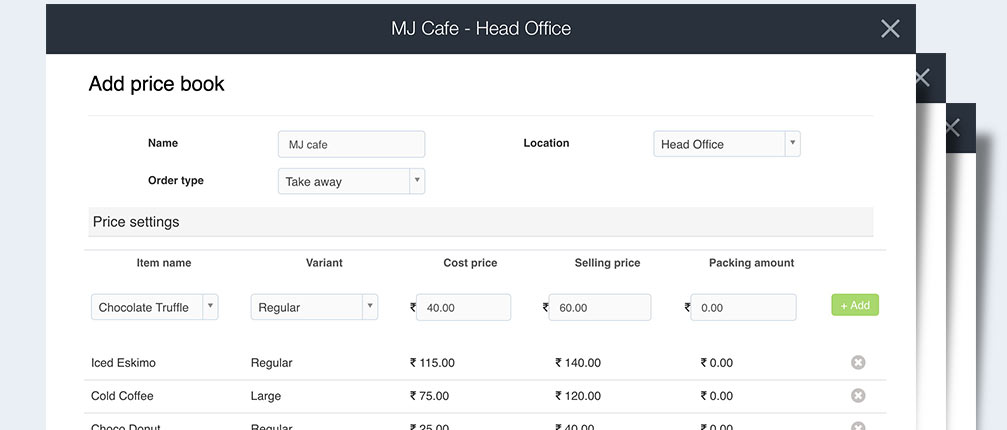Close the second stacked dialog behind
This screenshot has width=1007, height=430.
[922, 78]
